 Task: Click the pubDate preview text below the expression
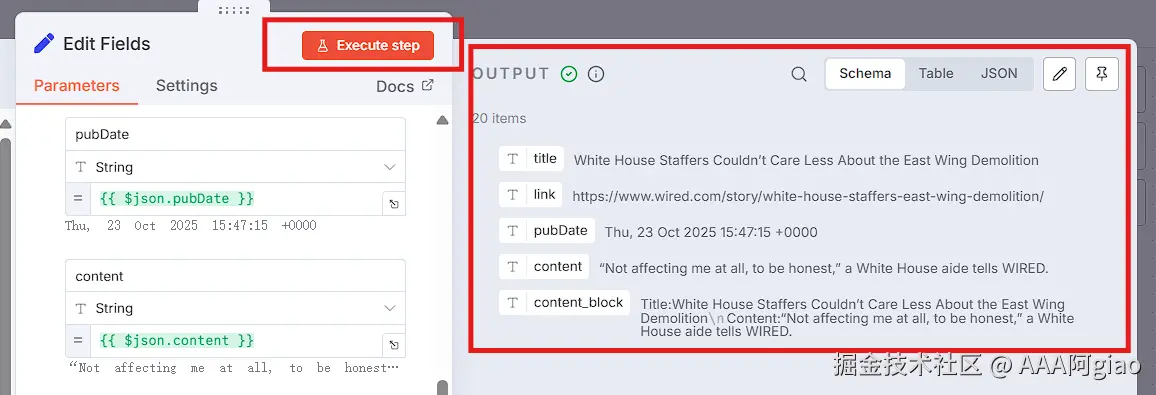(190, 226)
